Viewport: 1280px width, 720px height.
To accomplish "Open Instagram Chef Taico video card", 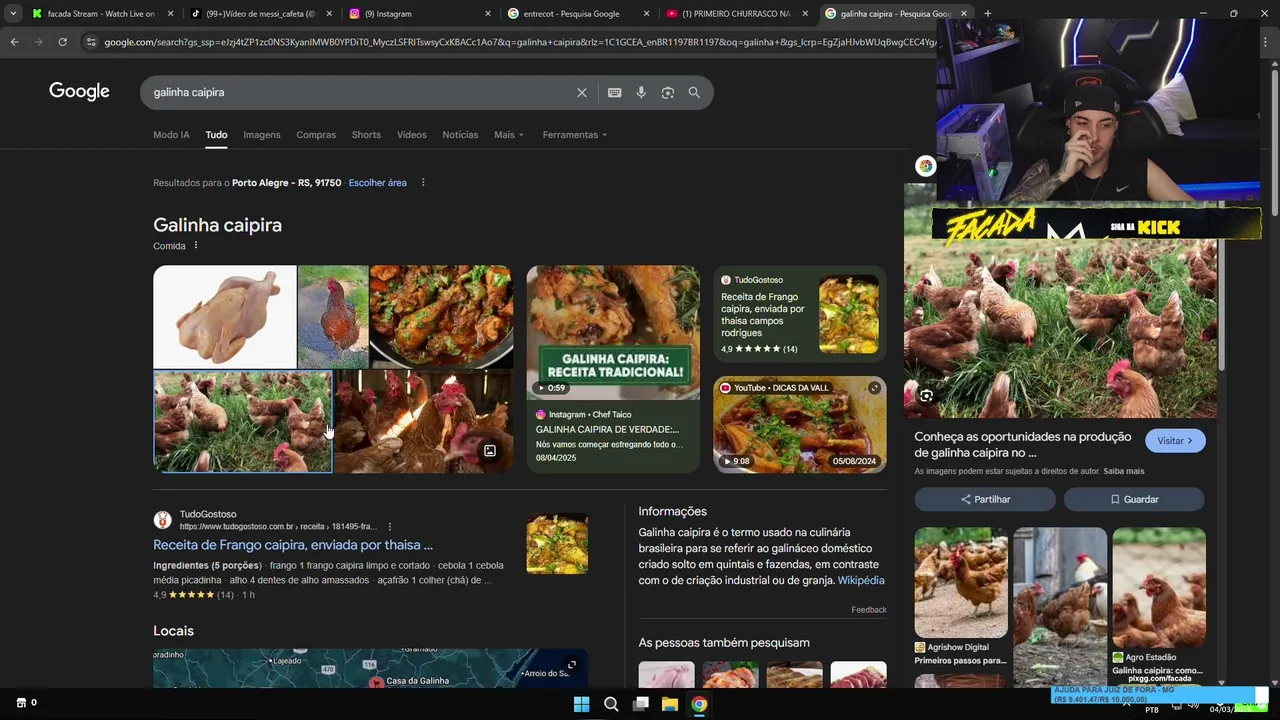I will pyautogui.click(x=613, y=368).
